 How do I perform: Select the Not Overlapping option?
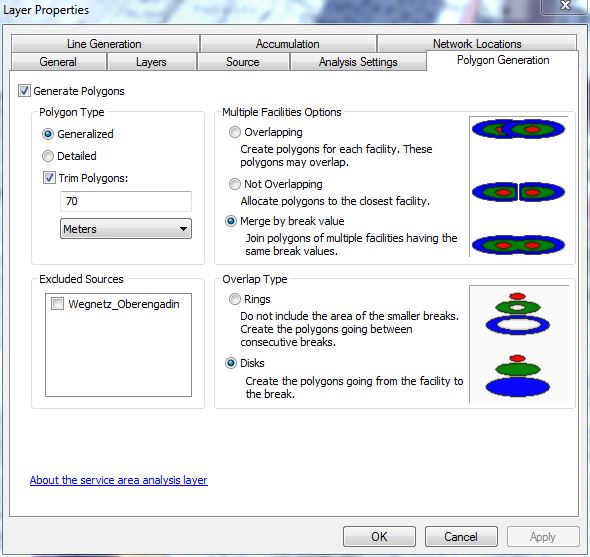coord(234,184)
